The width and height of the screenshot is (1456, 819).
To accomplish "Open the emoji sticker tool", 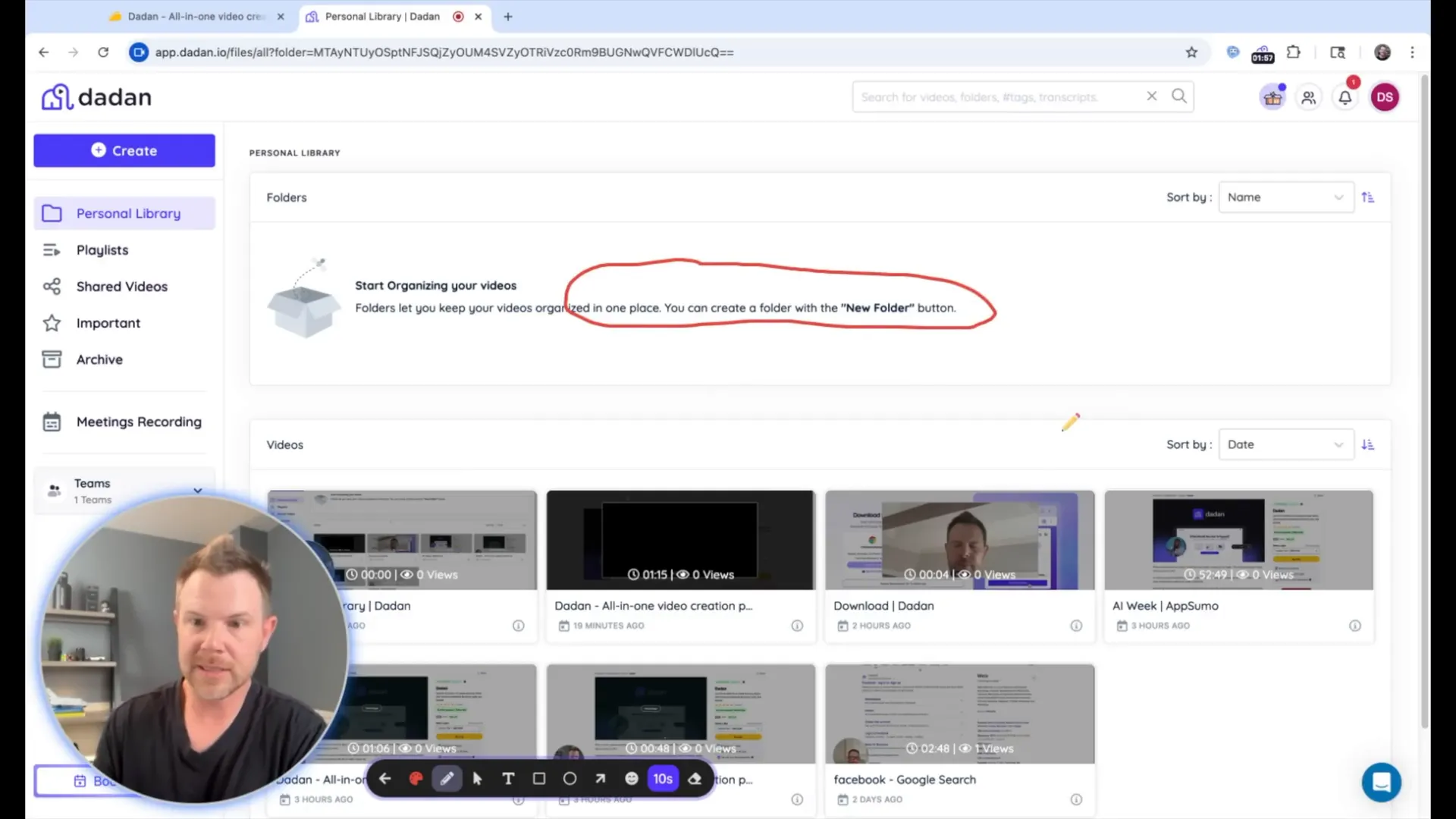I will 631,779.
